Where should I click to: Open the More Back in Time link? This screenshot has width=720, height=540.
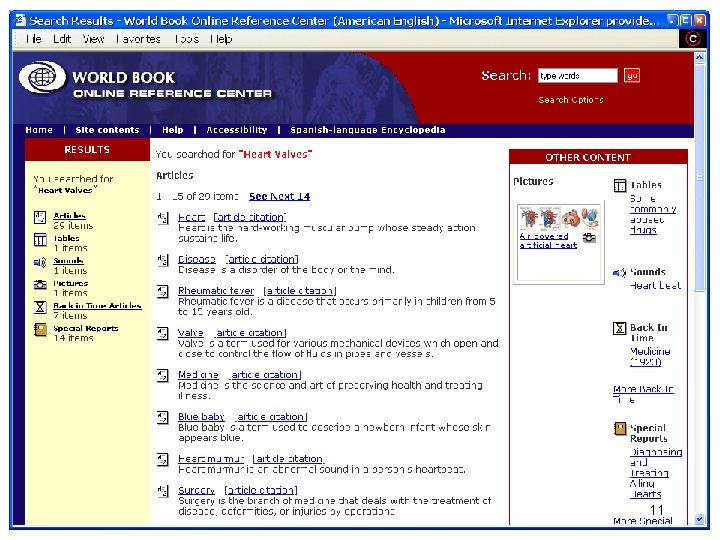click(x=643, y=394)
